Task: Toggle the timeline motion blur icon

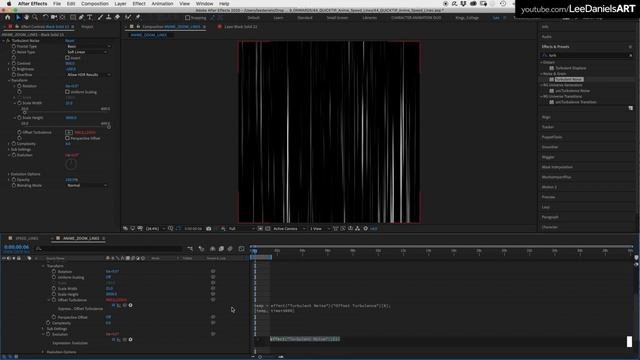Action: (230, 248)
